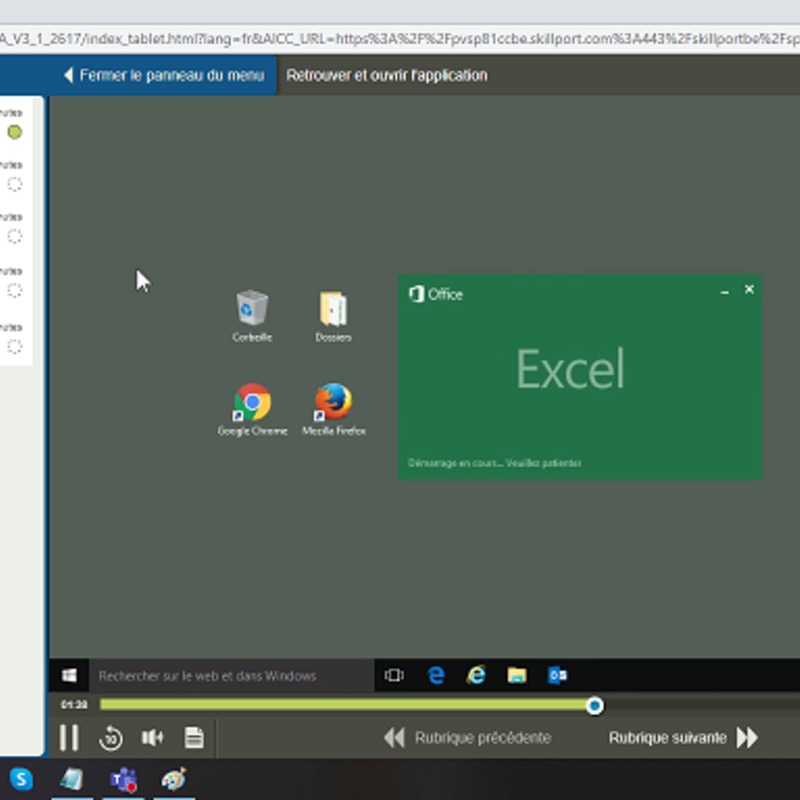This screenshot has width=800, height=800.
Task: Open the File Explorer taskbar icon
Action: (517, 676)
